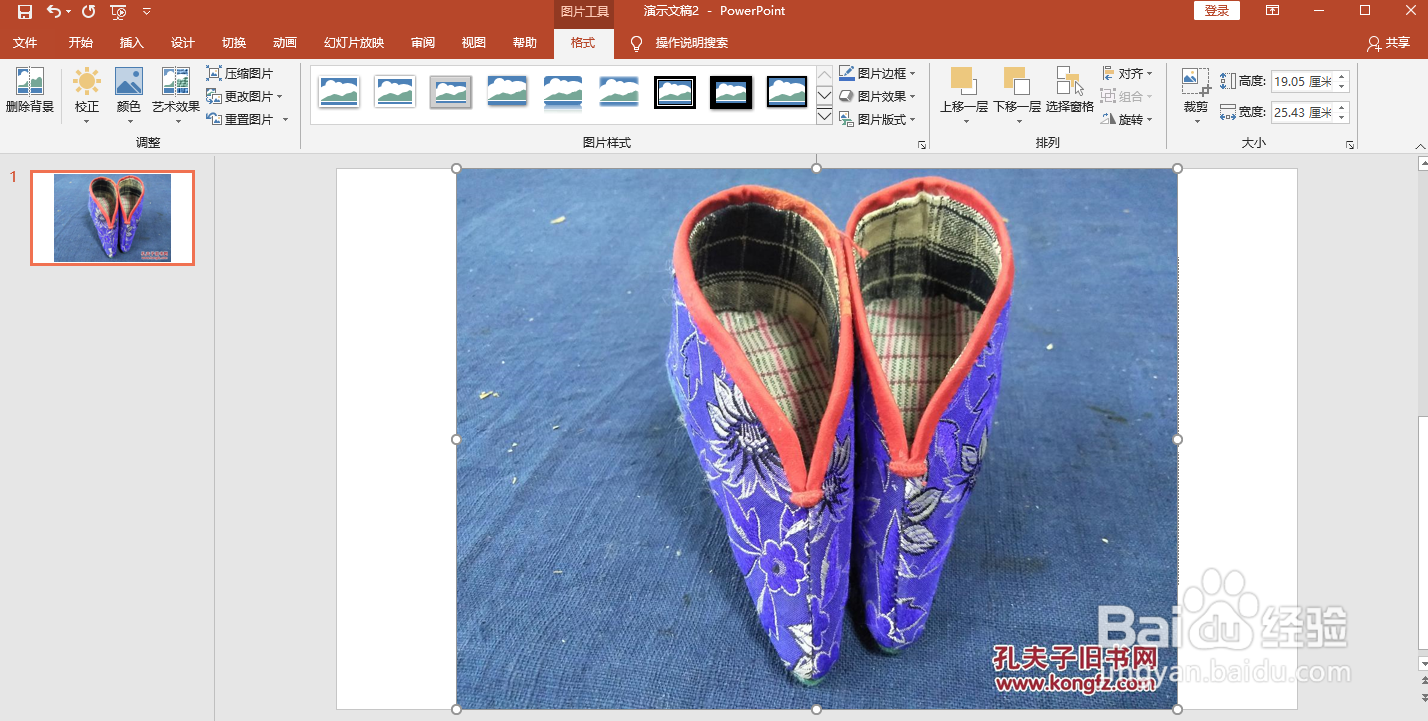
Task: Click the top-left picture resize handle
Action: click(457, 169)
